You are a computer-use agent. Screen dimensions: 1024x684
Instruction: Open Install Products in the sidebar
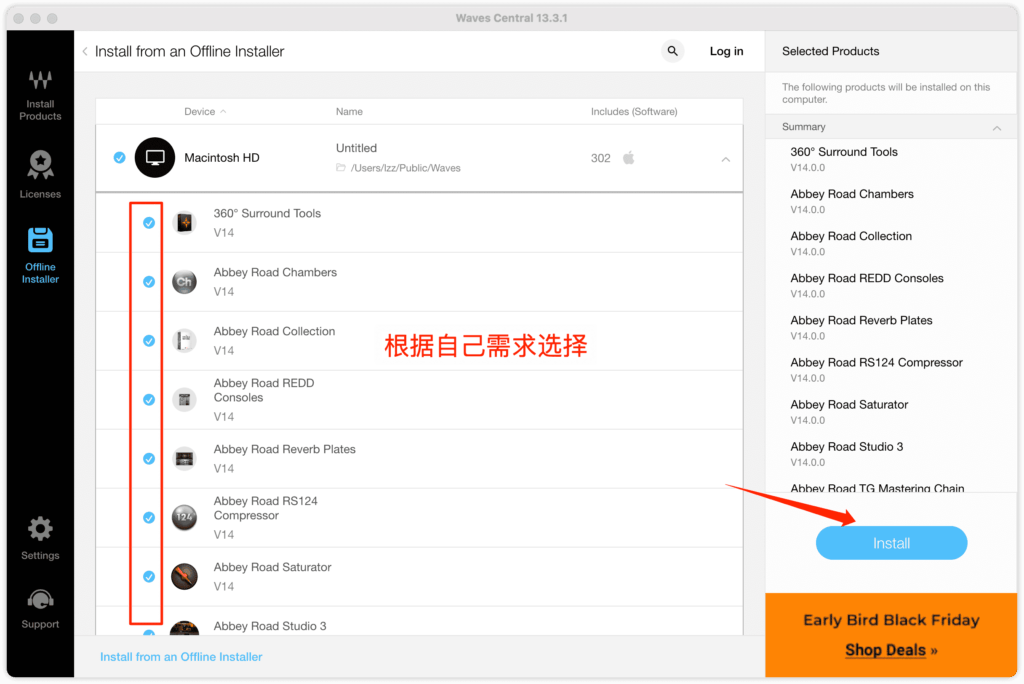(x=40, y=95)
